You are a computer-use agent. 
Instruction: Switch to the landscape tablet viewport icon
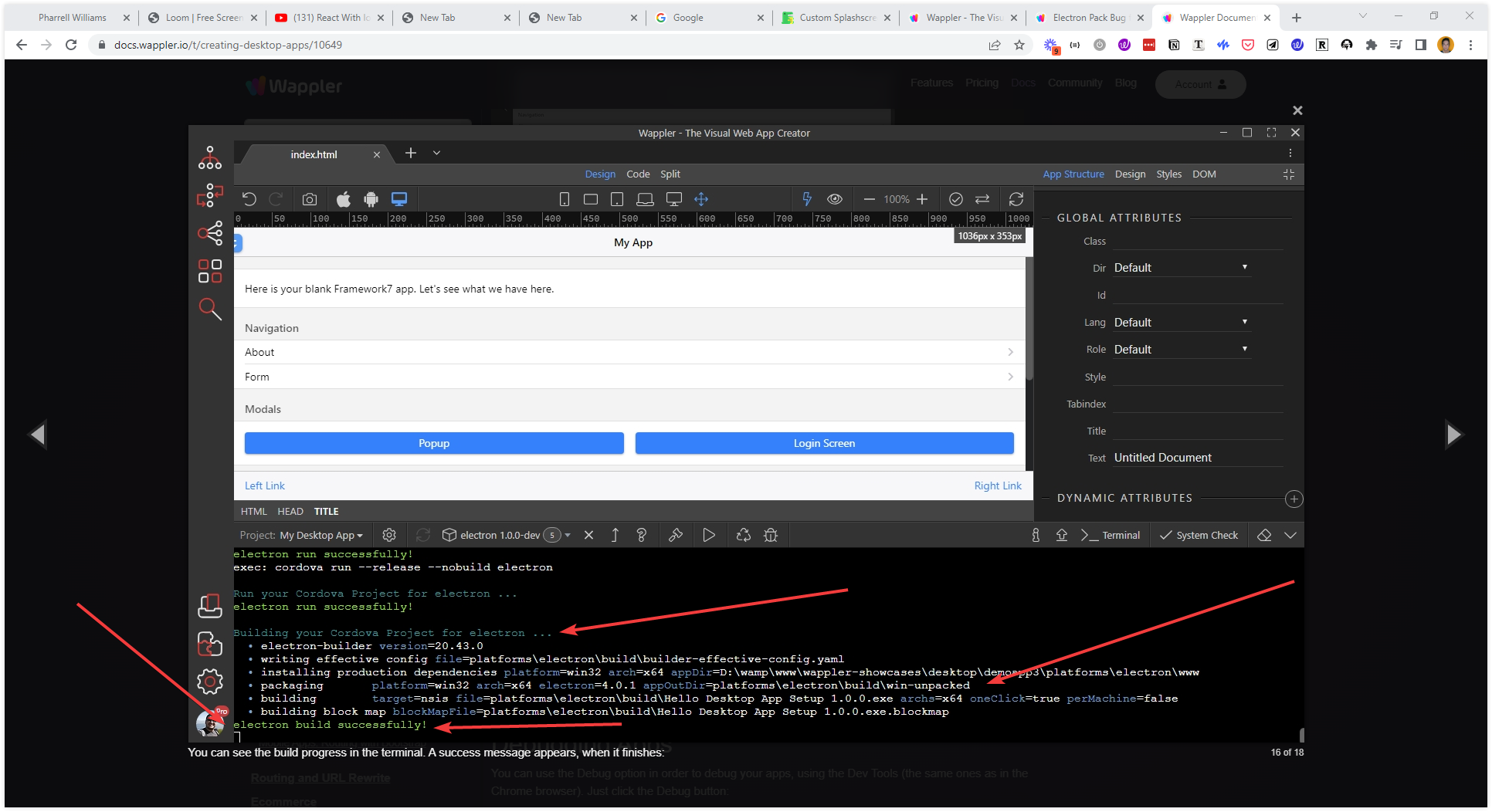(591, 199)
